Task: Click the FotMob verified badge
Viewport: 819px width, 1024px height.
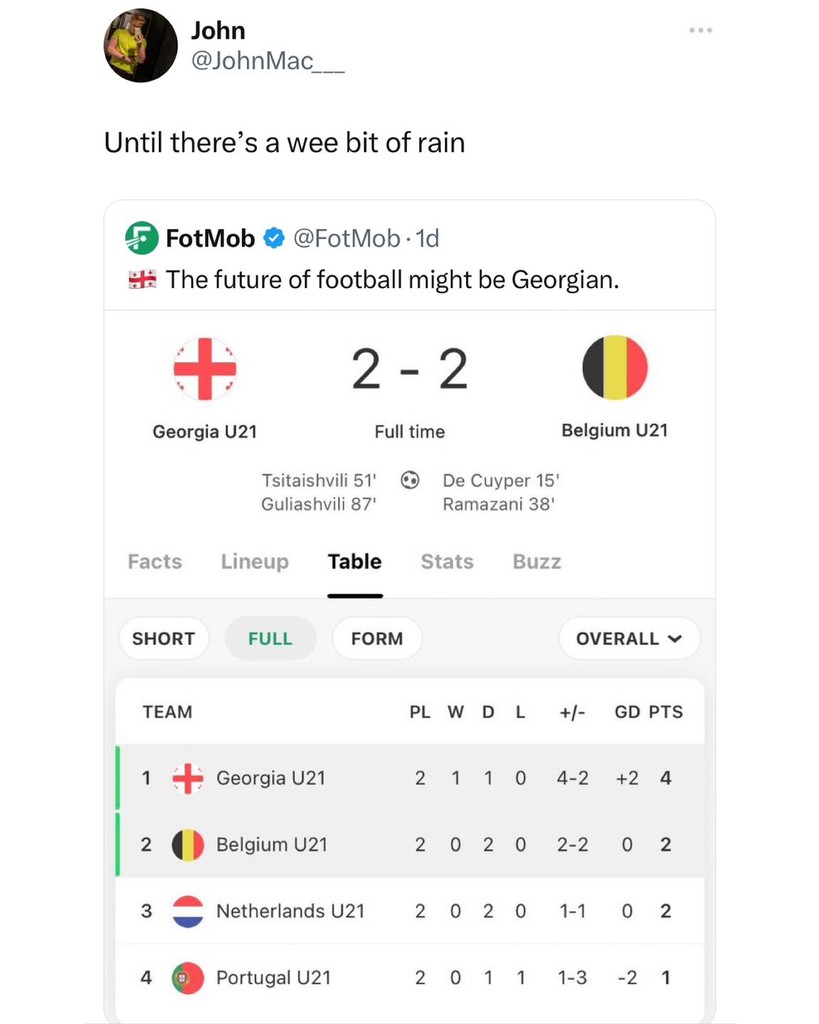Action: pyautogui.click(x=273, y=238)
